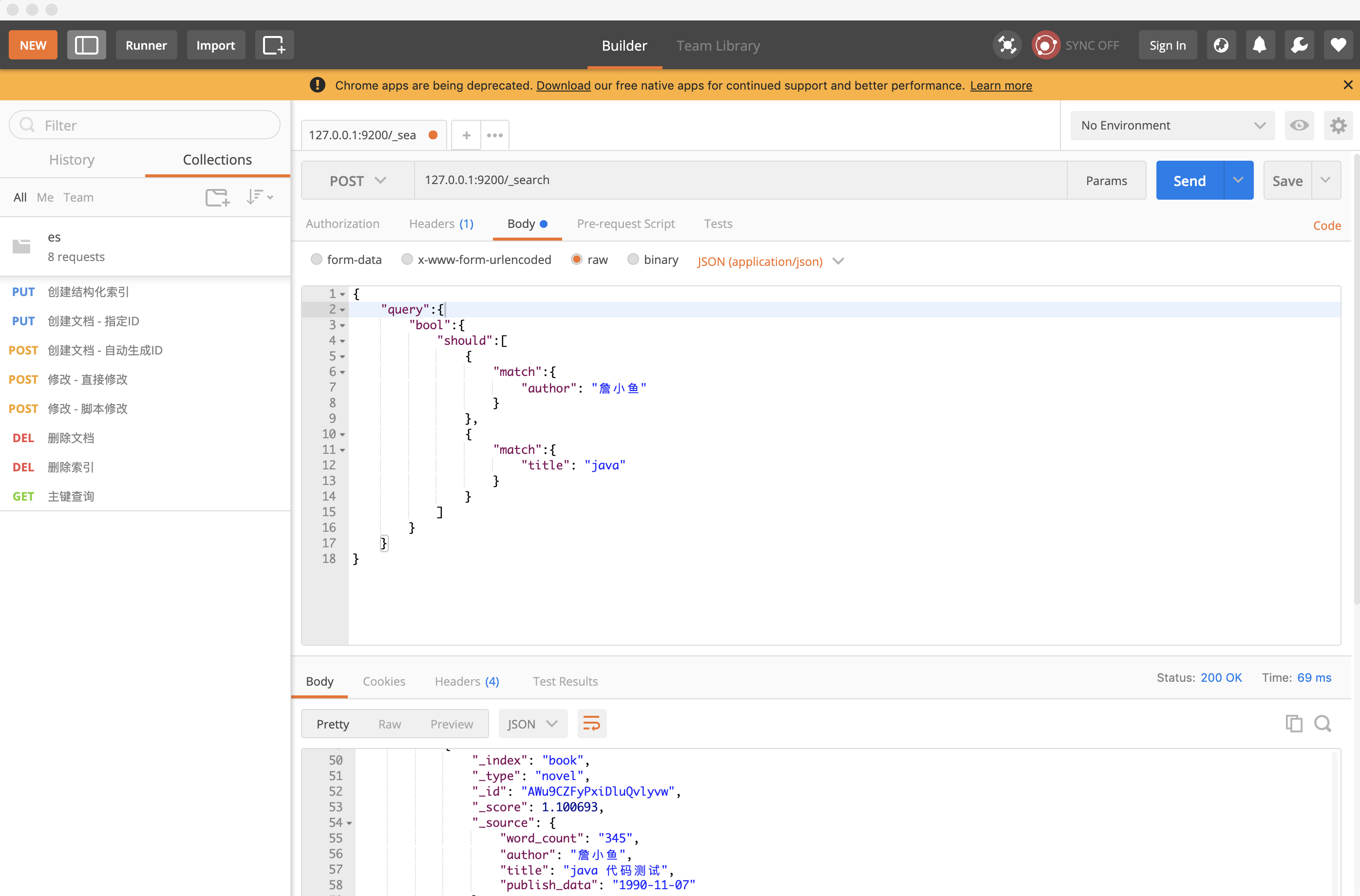Select x-www-form-urlencoded body option
Viewport: 1360px width, 896px height.
407,260
